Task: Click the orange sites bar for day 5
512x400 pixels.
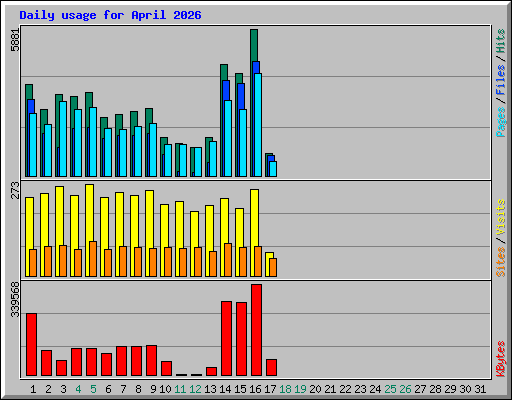Action: point(93,259)
